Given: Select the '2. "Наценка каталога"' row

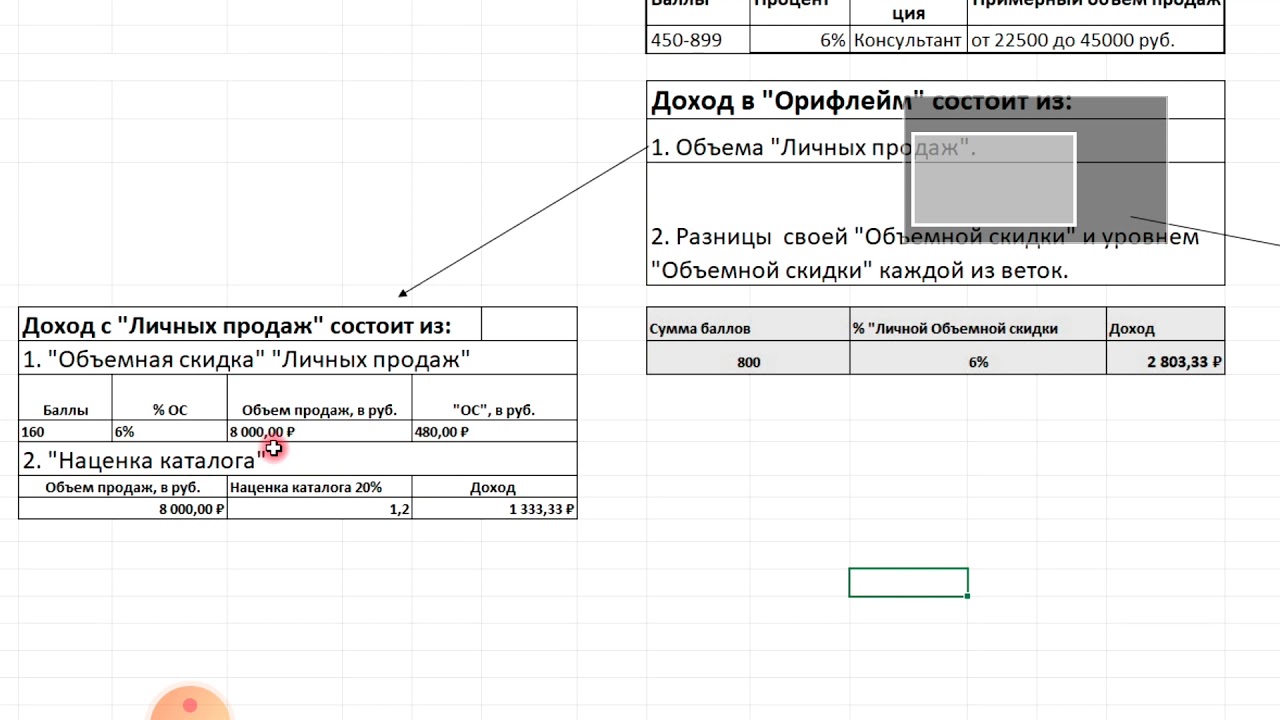Looking at the screenshot, I should pos(298,460).
